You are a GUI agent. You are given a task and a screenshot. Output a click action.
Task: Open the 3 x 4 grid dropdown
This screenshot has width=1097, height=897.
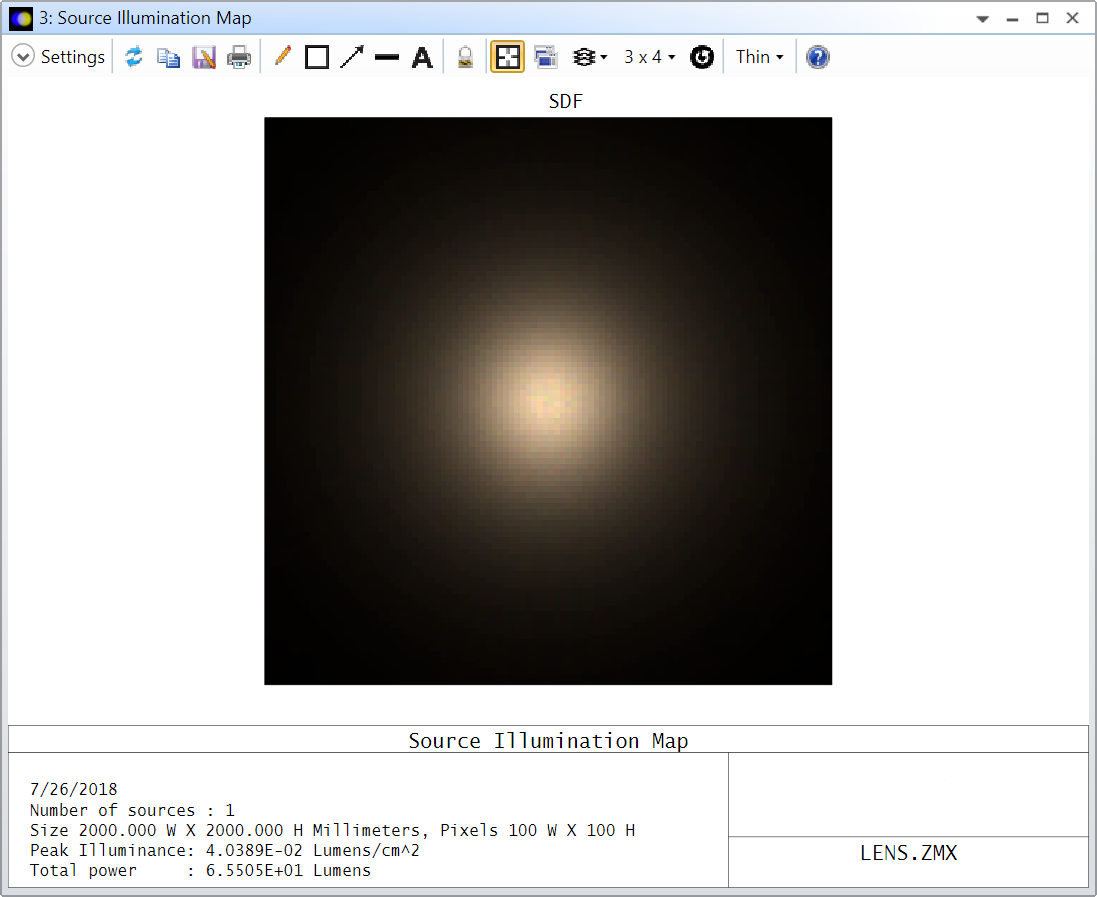pos(649,57)
